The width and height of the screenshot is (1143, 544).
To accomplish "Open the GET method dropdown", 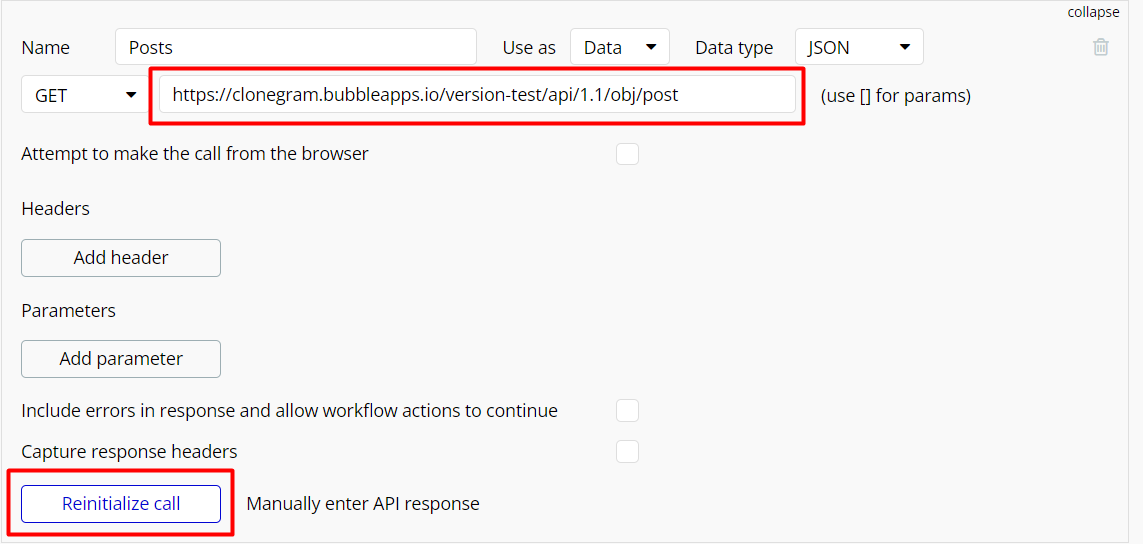I will point(85,95).
